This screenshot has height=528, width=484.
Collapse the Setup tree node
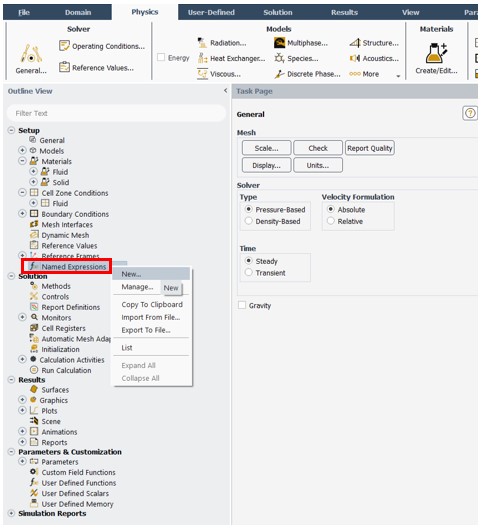coord(11,130)
